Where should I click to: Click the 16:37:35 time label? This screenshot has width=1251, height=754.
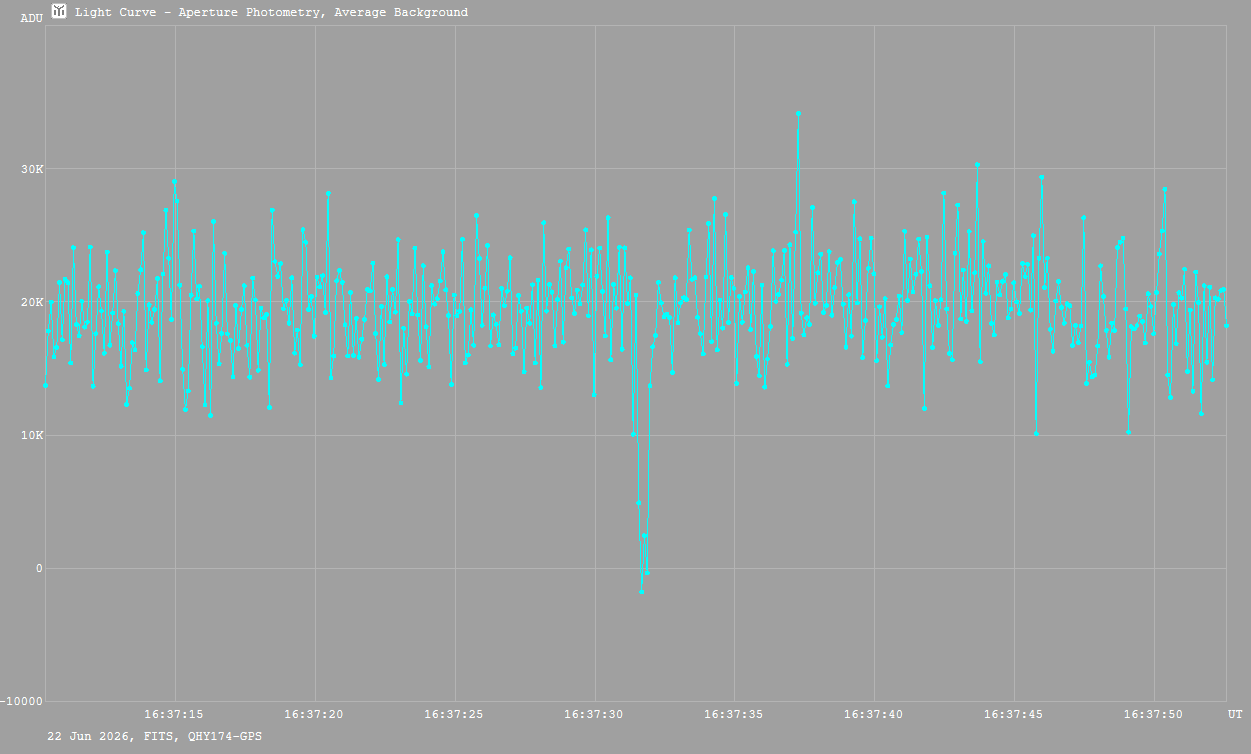coord(734,714)
